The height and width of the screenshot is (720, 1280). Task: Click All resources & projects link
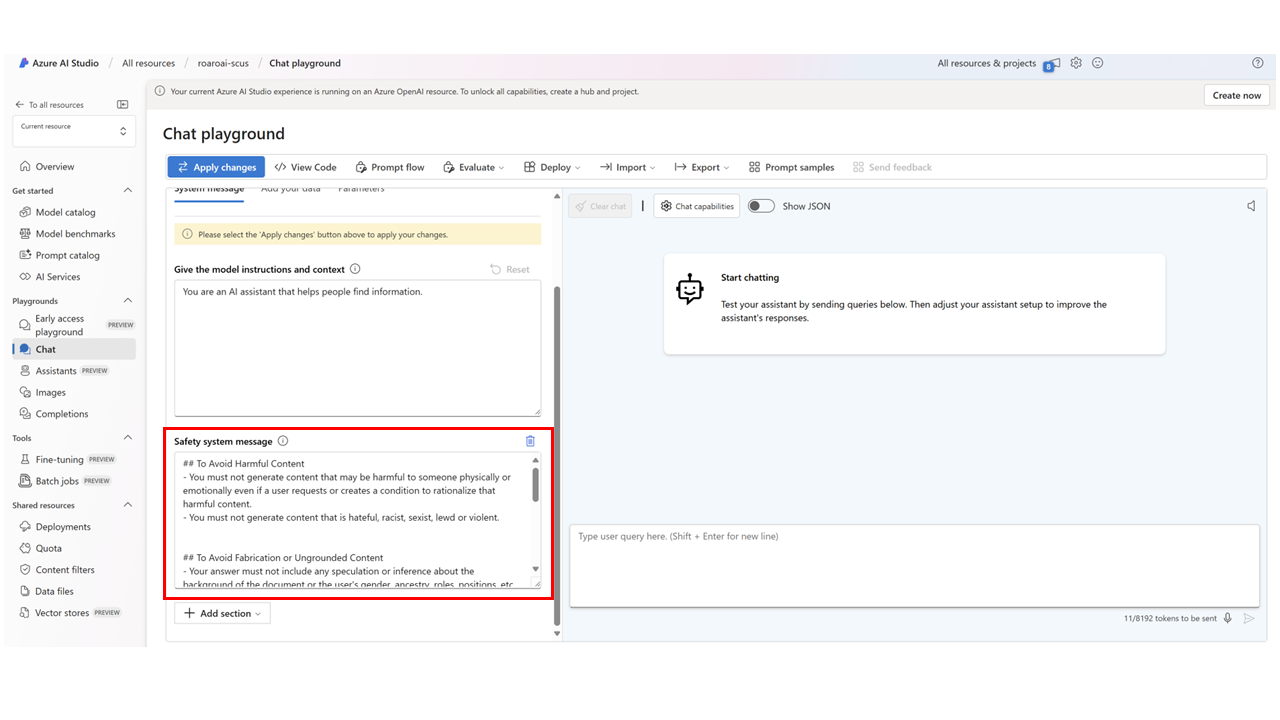coord(987,63)
